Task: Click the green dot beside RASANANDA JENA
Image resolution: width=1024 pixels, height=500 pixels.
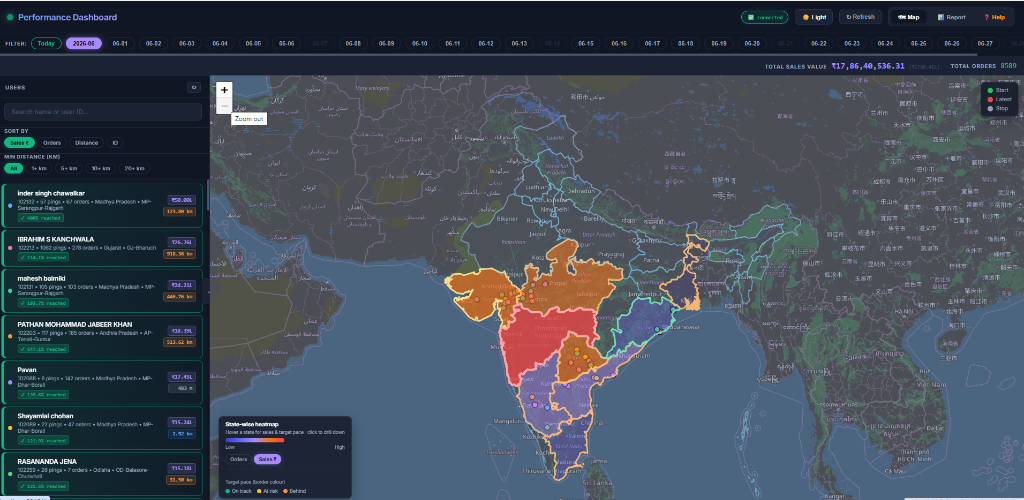Action: 10,473
